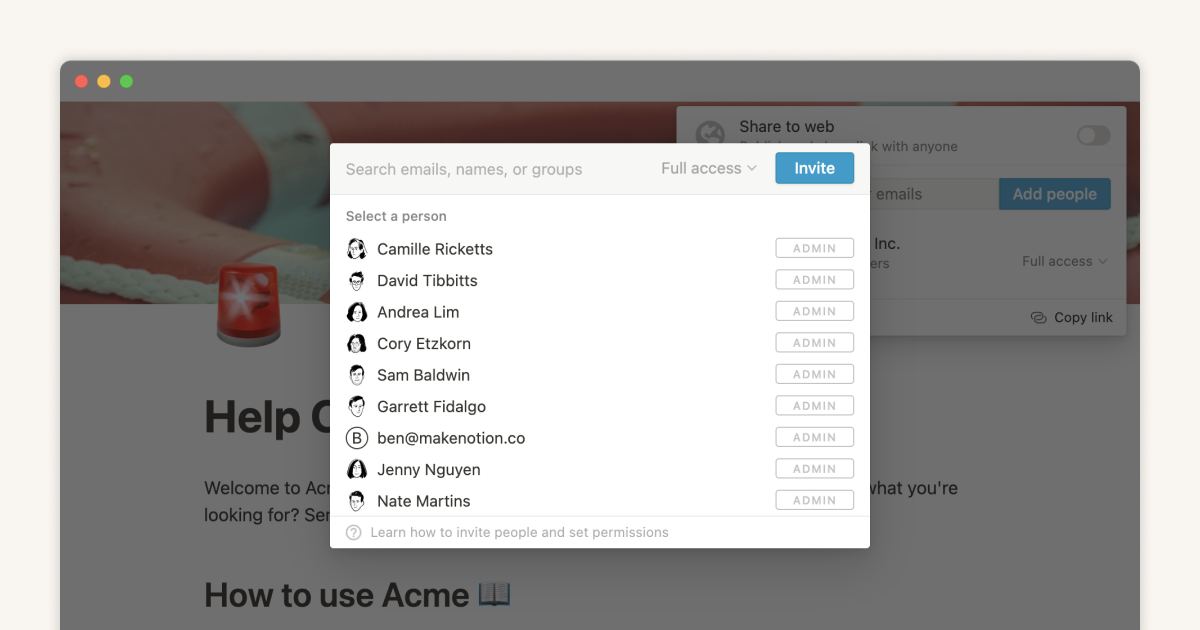Open the Full access dropdown beside Invite
This screenshot has height=630, width=1200.
pyautogui.click(x=708, y=168)
